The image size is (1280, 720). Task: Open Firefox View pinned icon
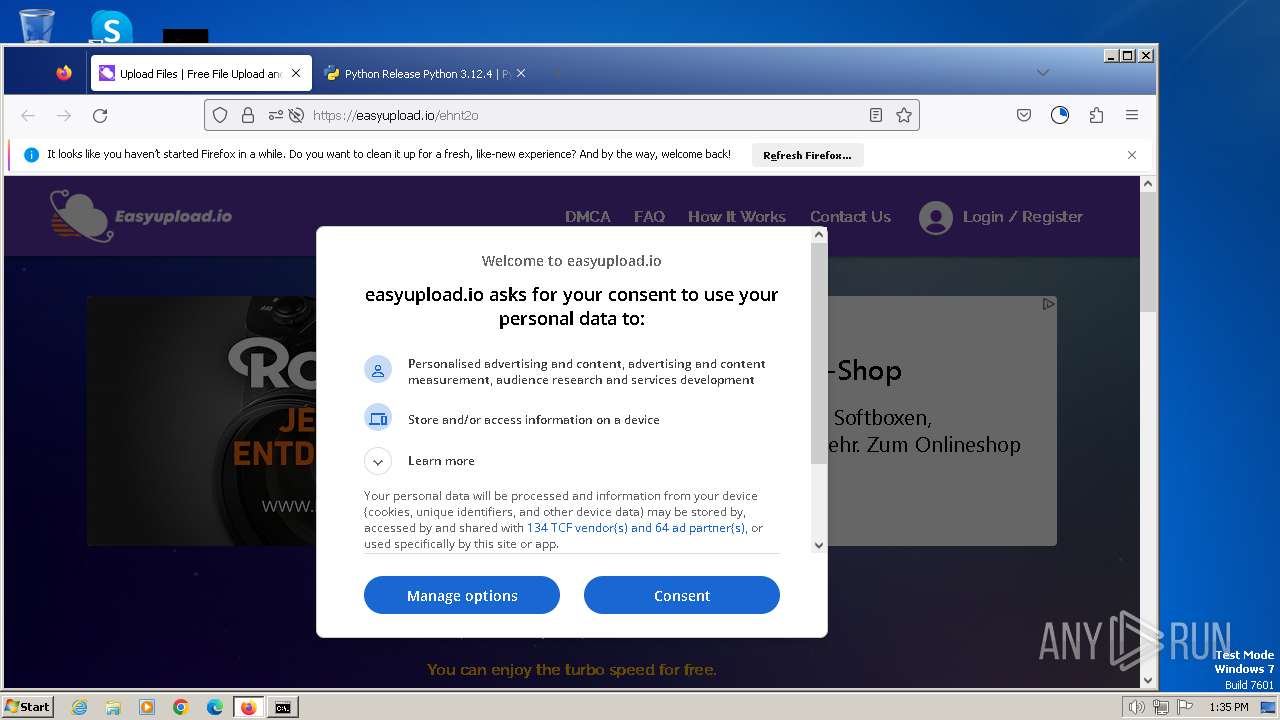(x=64, y=73)
